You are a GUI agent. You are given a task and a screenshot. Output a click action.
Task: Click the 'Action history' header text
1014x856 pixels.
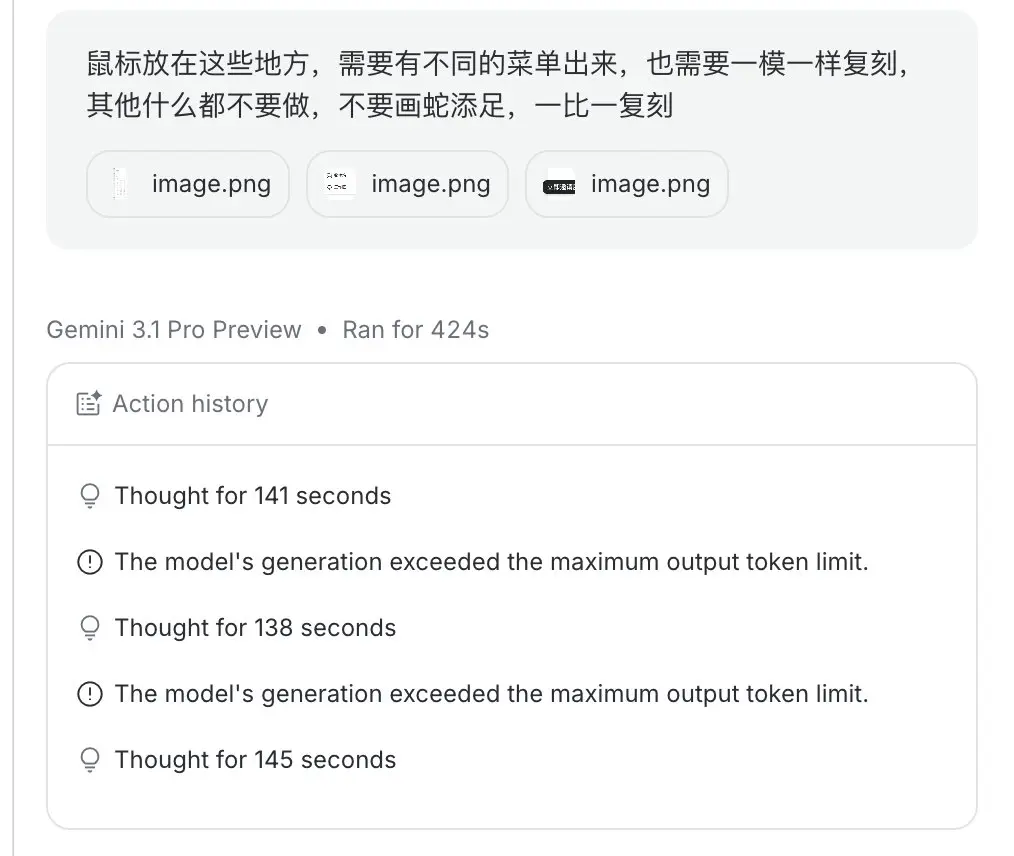coord(188,403)
